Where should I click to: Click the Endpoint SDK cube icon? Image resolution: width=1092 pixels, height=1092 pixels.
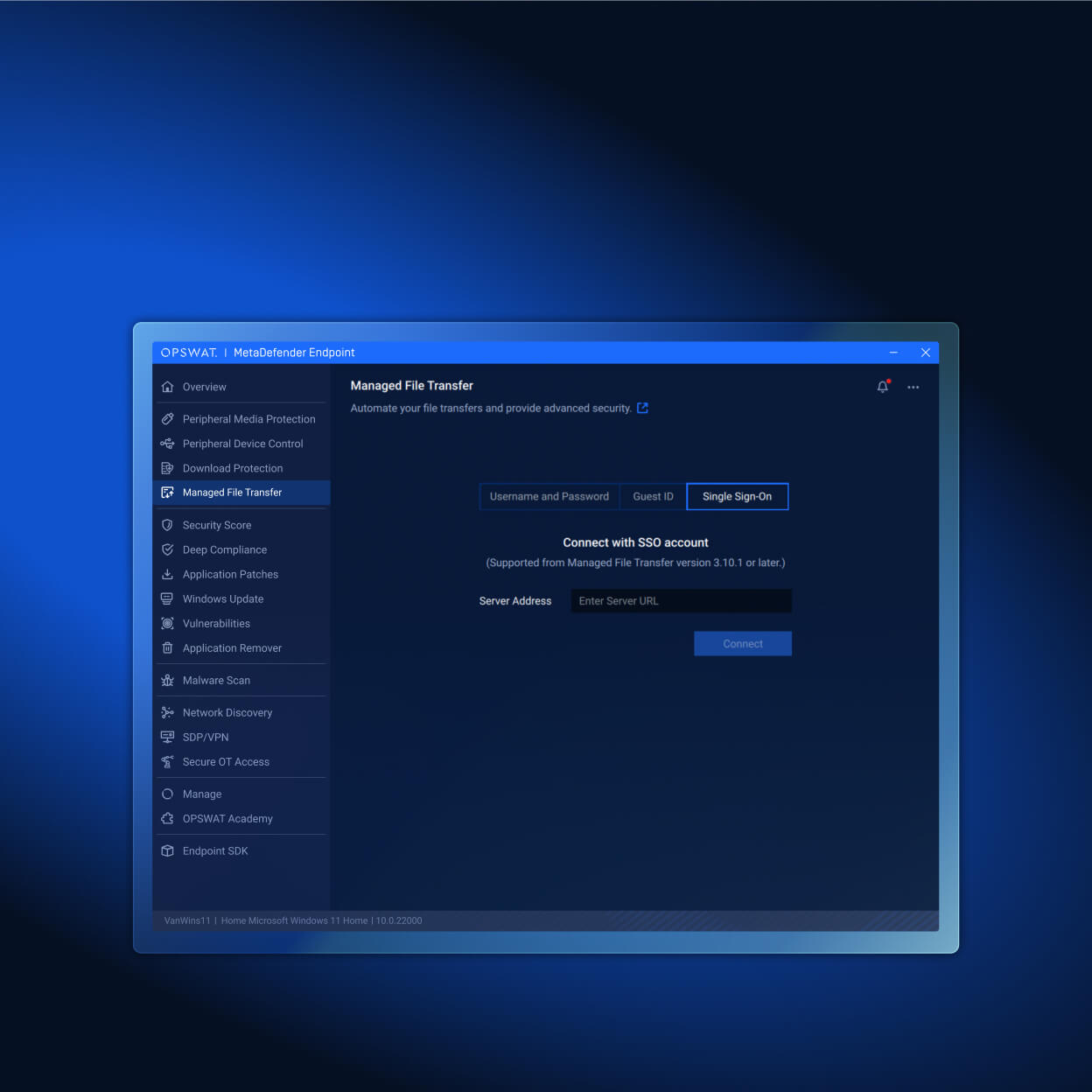(167, 850)
